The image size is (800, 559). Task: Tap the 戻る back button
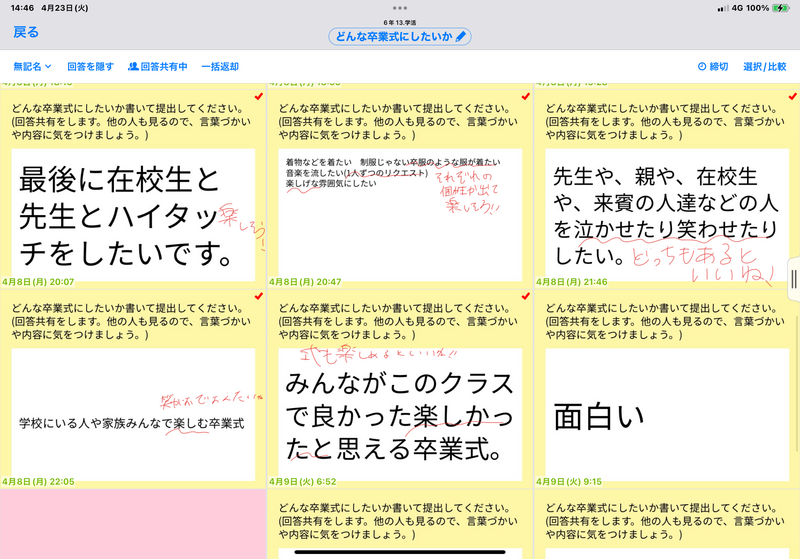[x=26, y=32]
